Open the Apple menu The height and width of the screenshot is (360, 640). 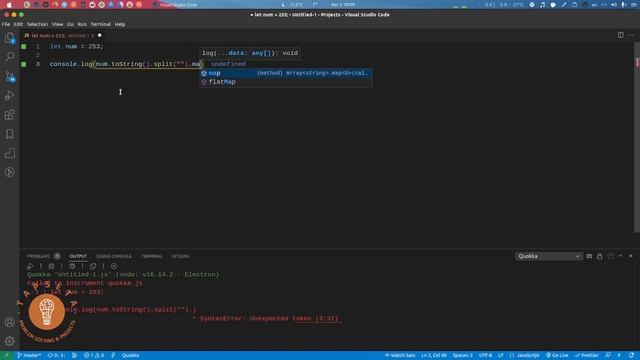coord(9,5)
